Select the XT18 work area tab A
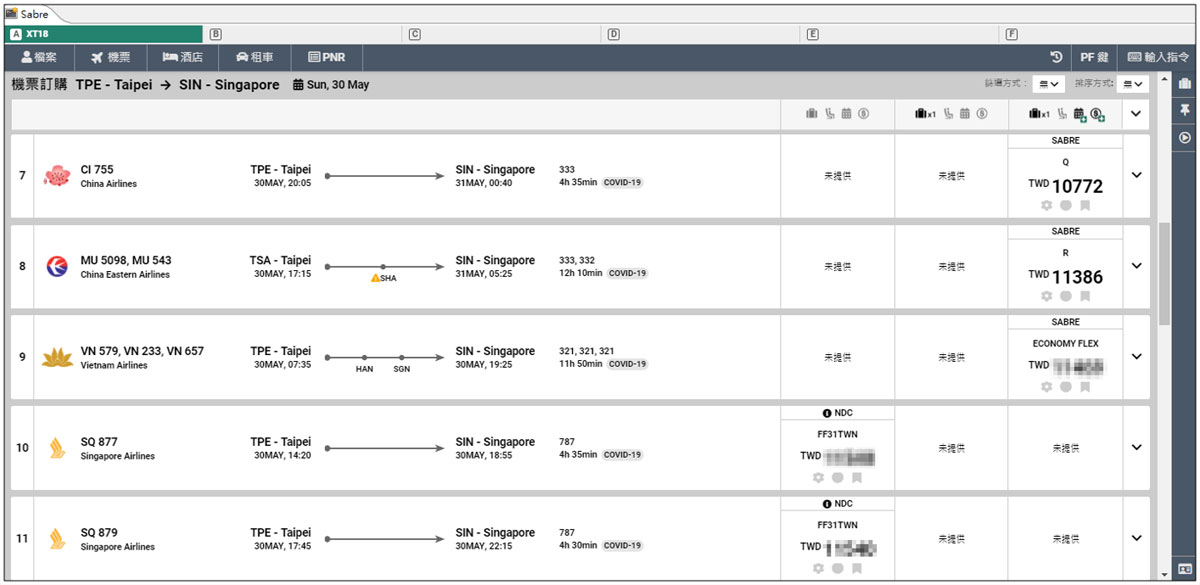 point(103,34)
